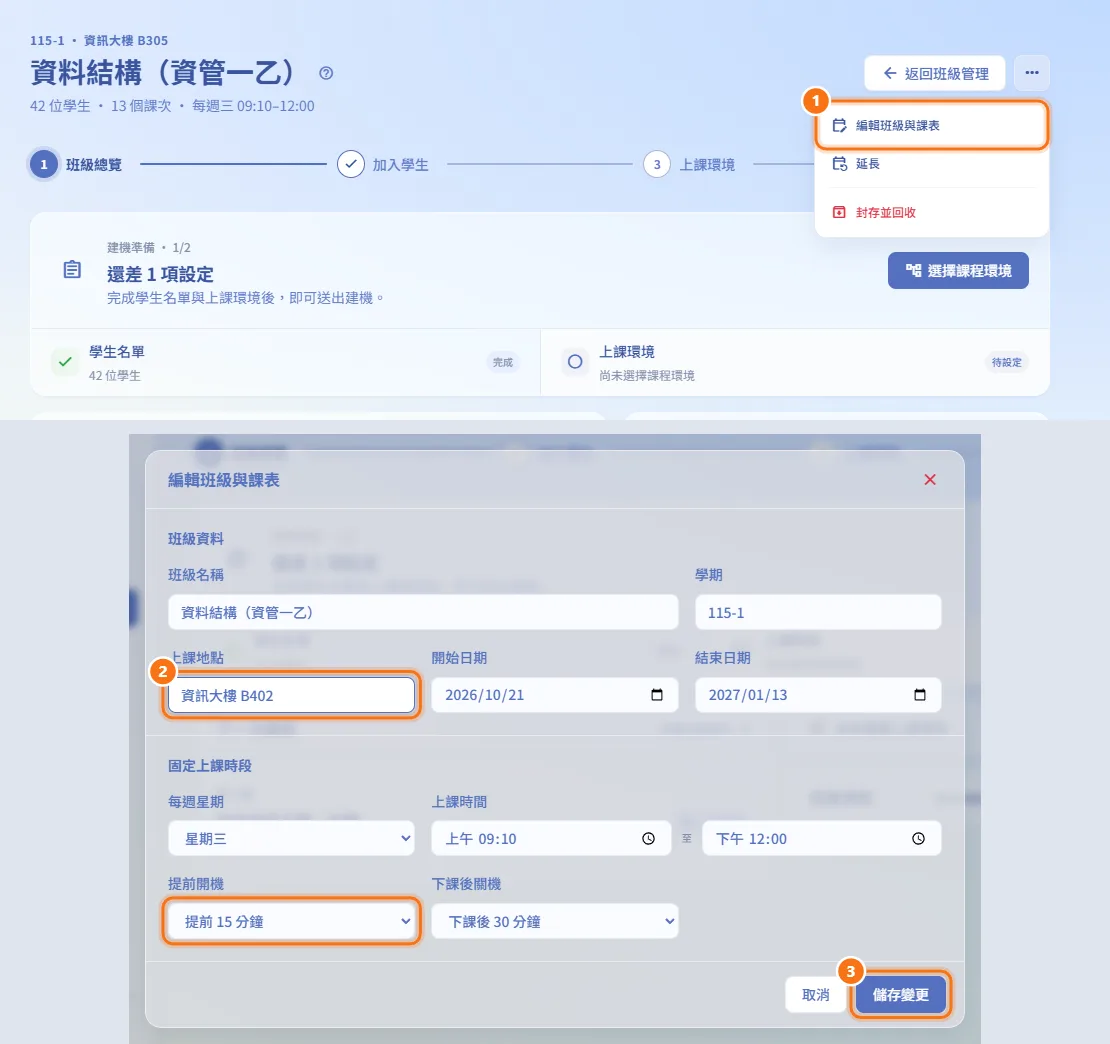Click the 結束日期 field 2027/01/13

818,695
